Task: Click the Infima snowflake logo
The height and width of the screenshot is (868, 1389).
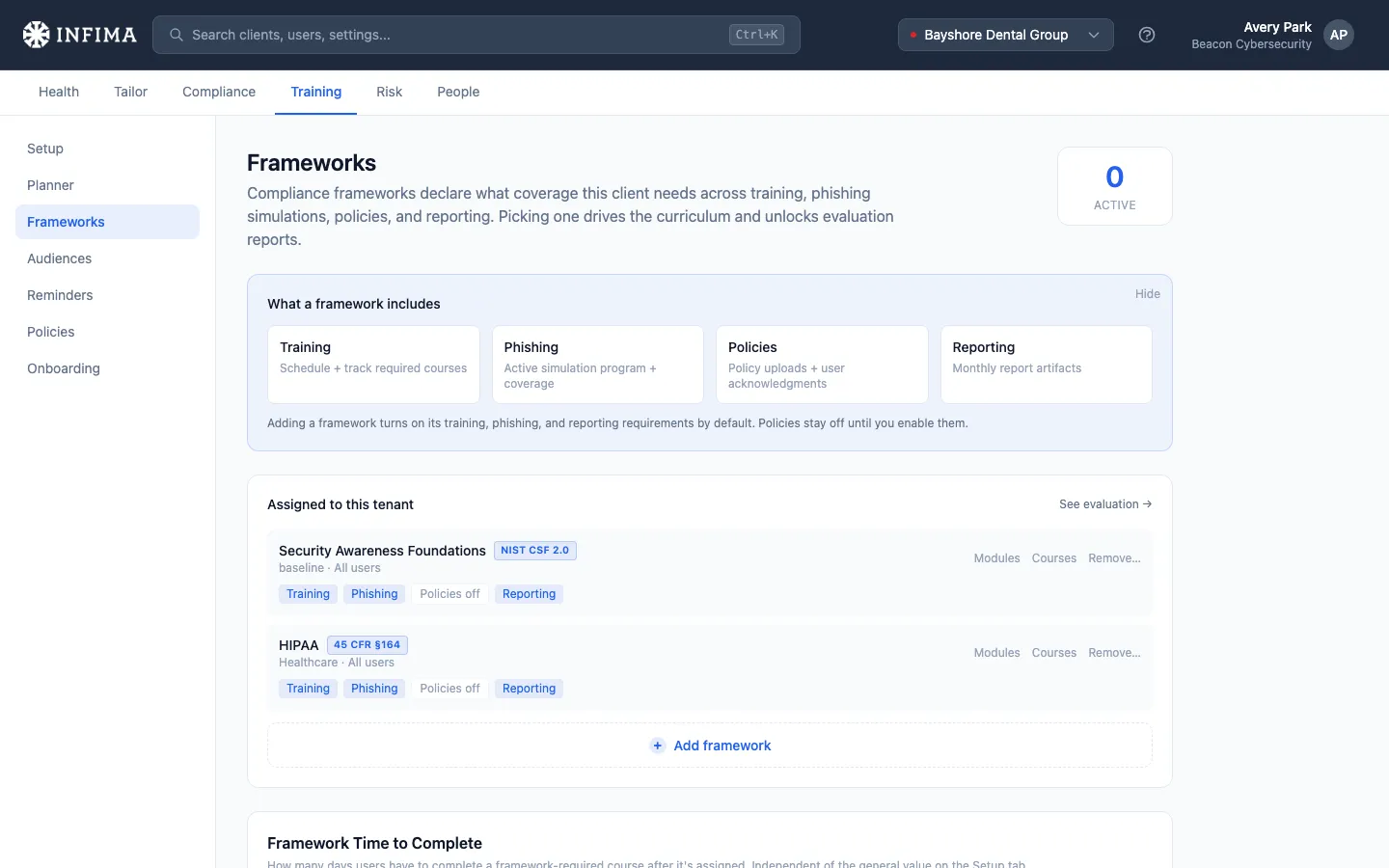Action: 37,35
